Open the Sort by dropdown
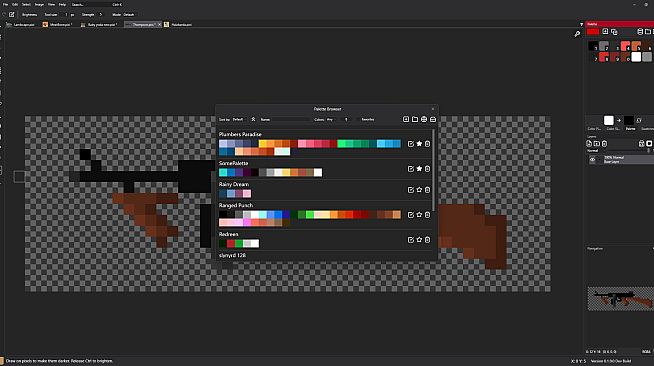The width and height of the screenshot is (654, 366). click(239, 119)
